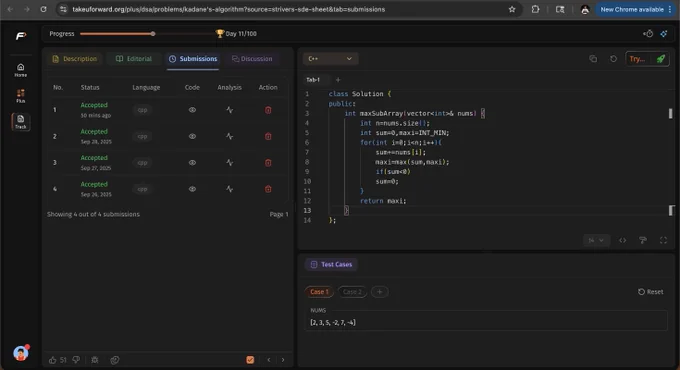
Task: Open analysis for submission 2
Action: click(x=229, y=137)
